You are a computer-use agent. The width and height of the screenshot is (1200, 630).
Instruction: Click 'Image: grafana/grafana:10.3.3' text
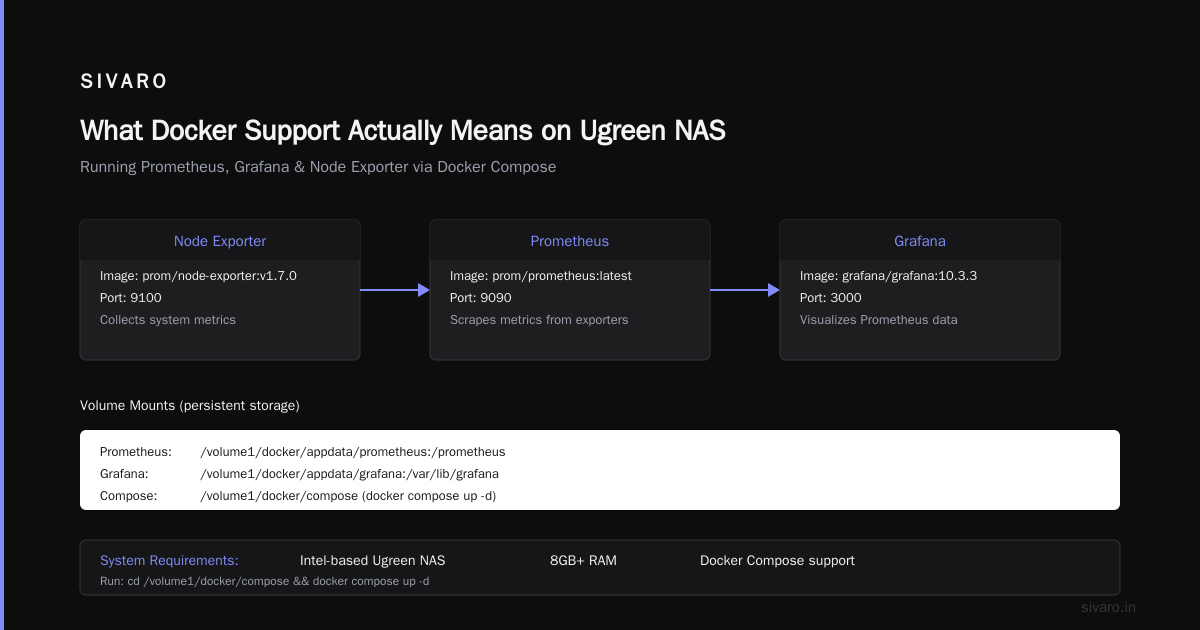coord(888,276)
